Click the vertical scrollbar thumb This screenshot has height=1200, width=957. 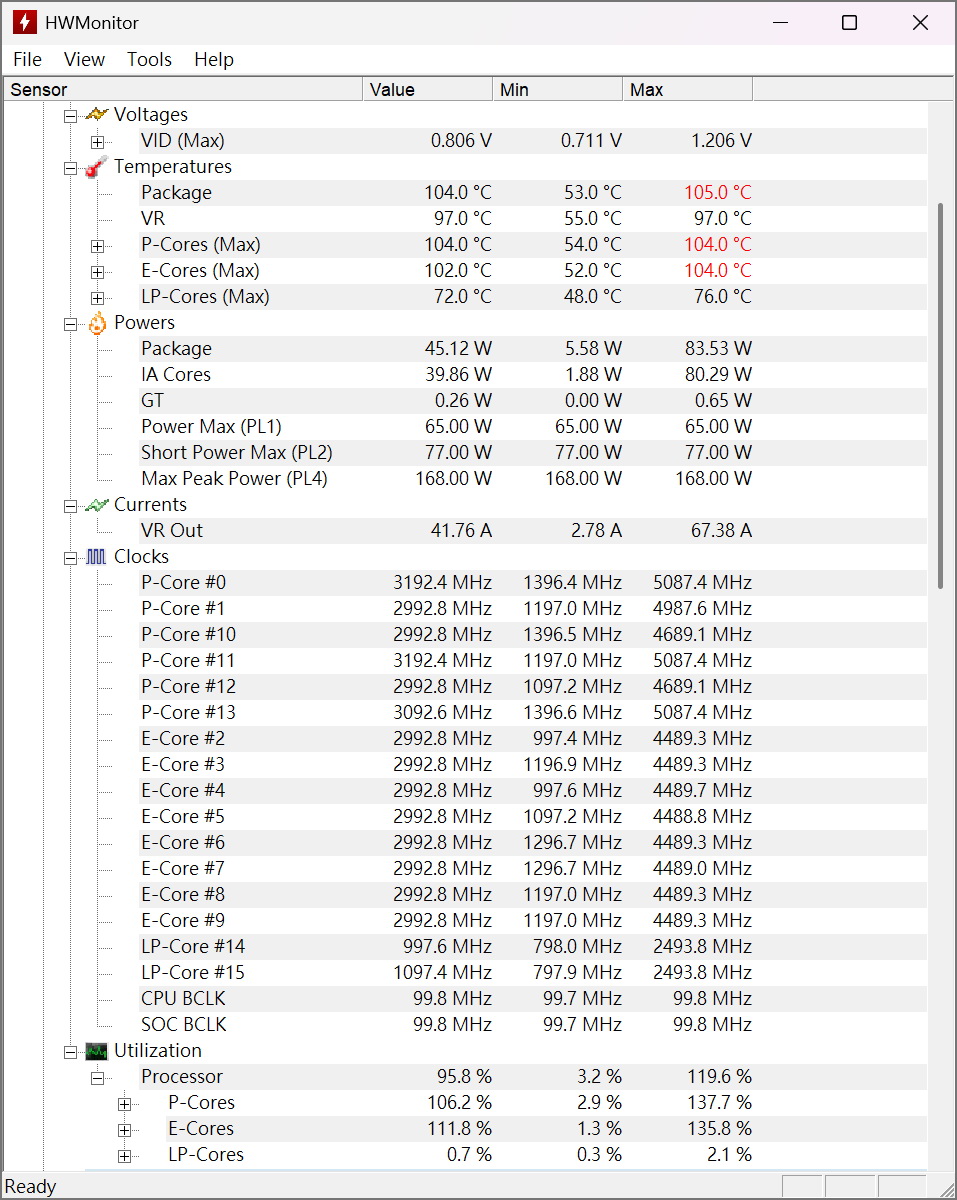940,395
